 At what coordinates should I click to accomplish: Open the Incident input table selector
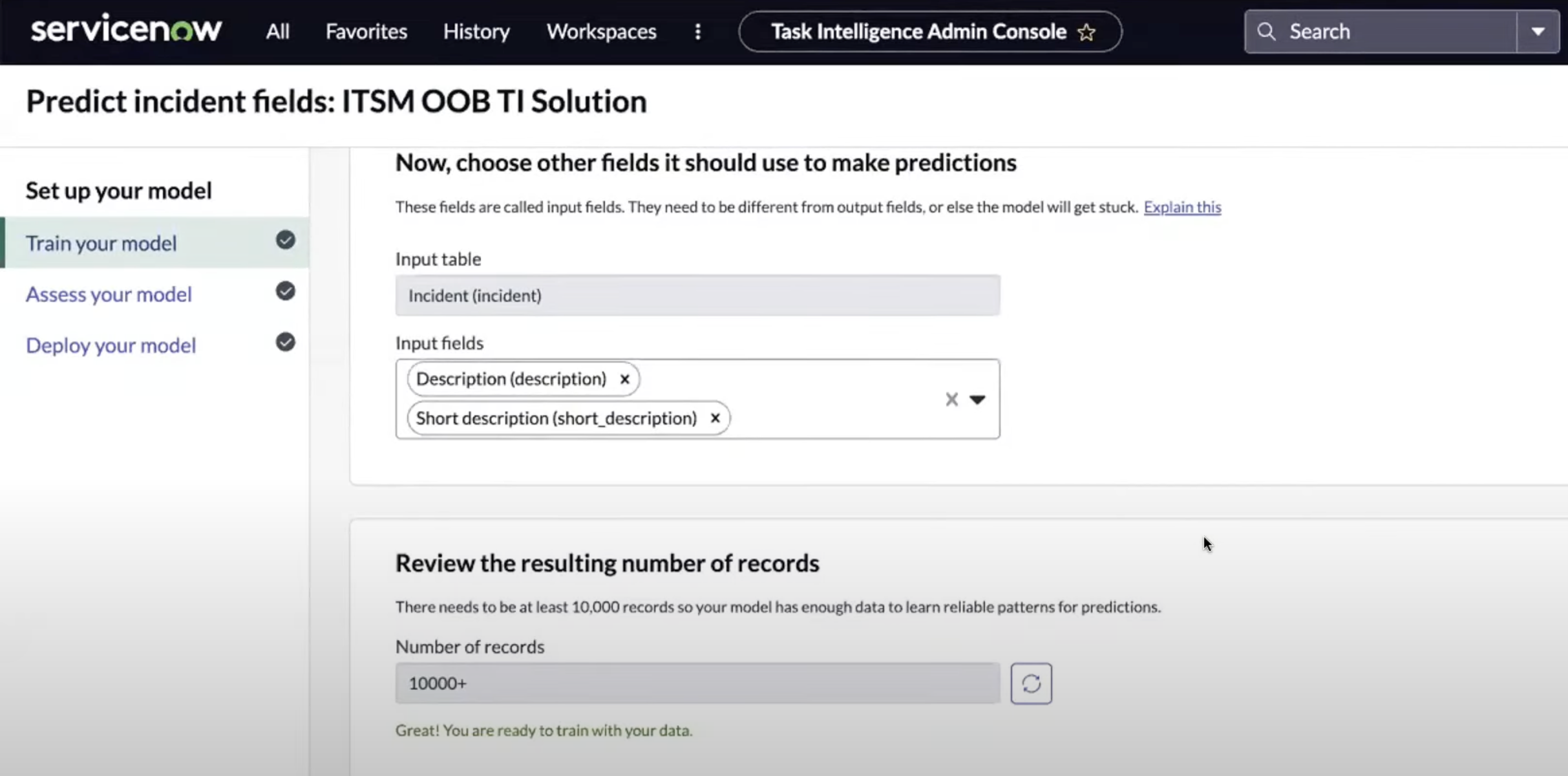(x=697, y=296)
